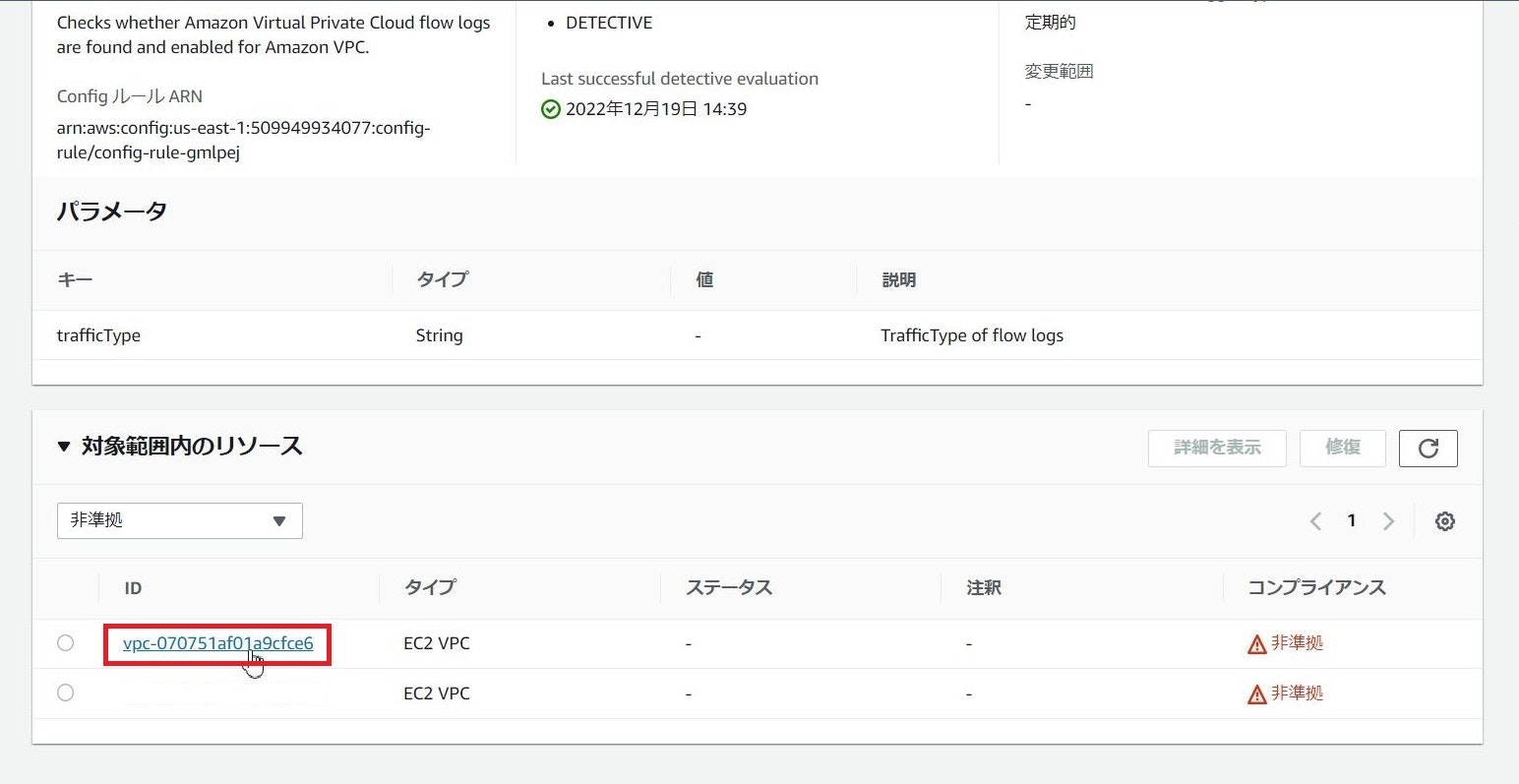Click the コンプライアンス column header
The width and height of the screenshot is (1519, 784).
coord(1315,588)
